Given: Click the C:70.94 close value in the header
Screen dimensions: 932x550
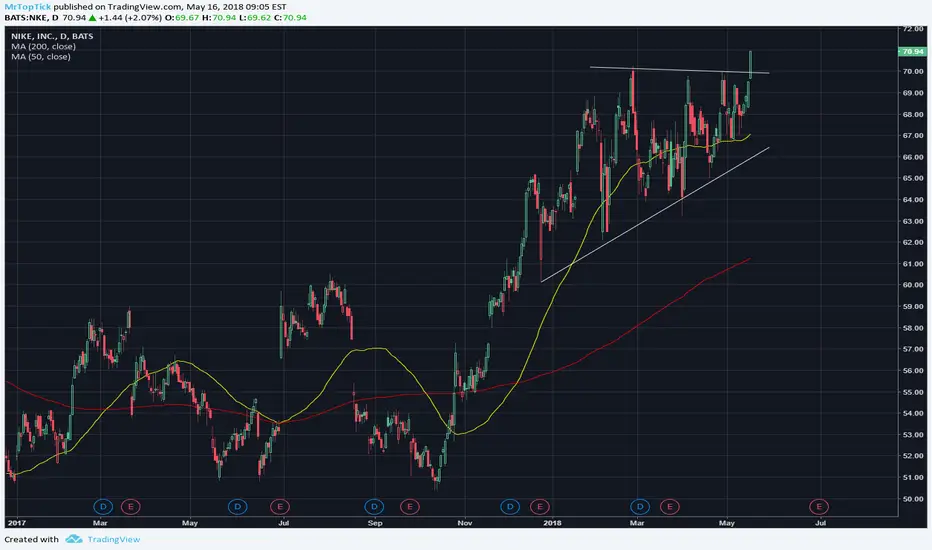Looking at the screenshot, I should coord(290,18).
